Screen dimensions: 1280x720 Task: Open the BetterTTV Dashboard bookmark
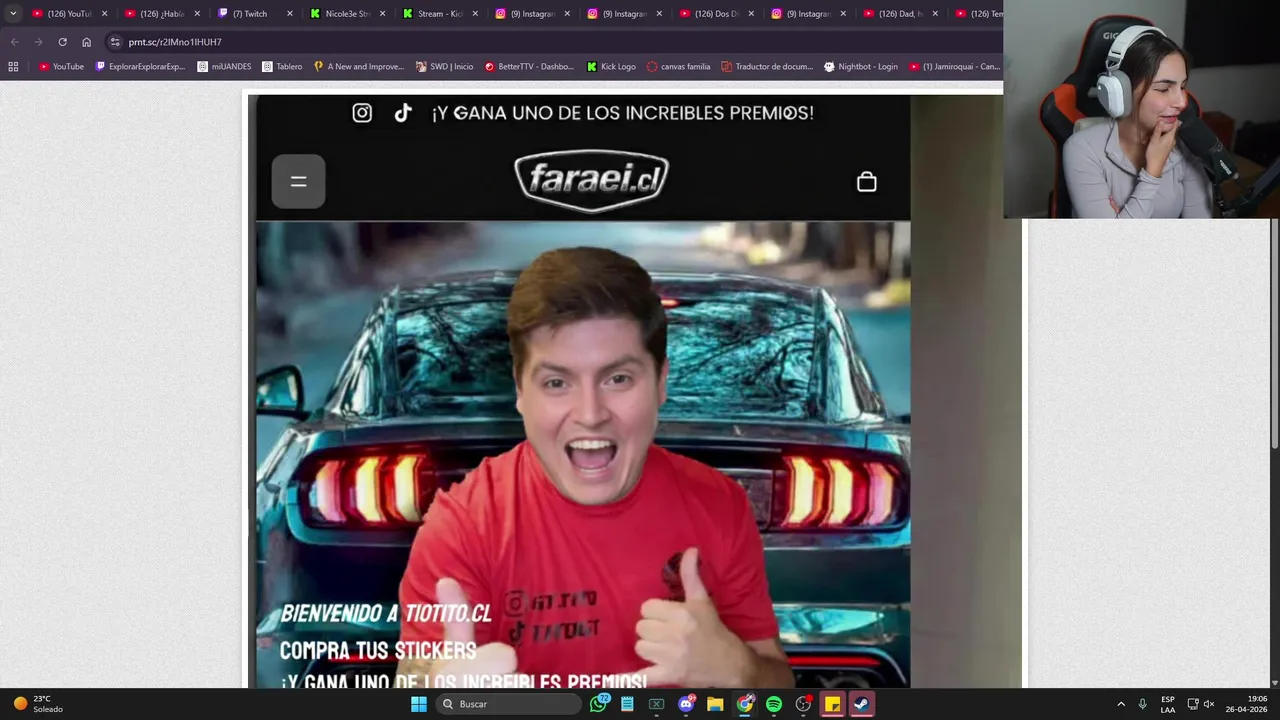(x=529, y=67)
